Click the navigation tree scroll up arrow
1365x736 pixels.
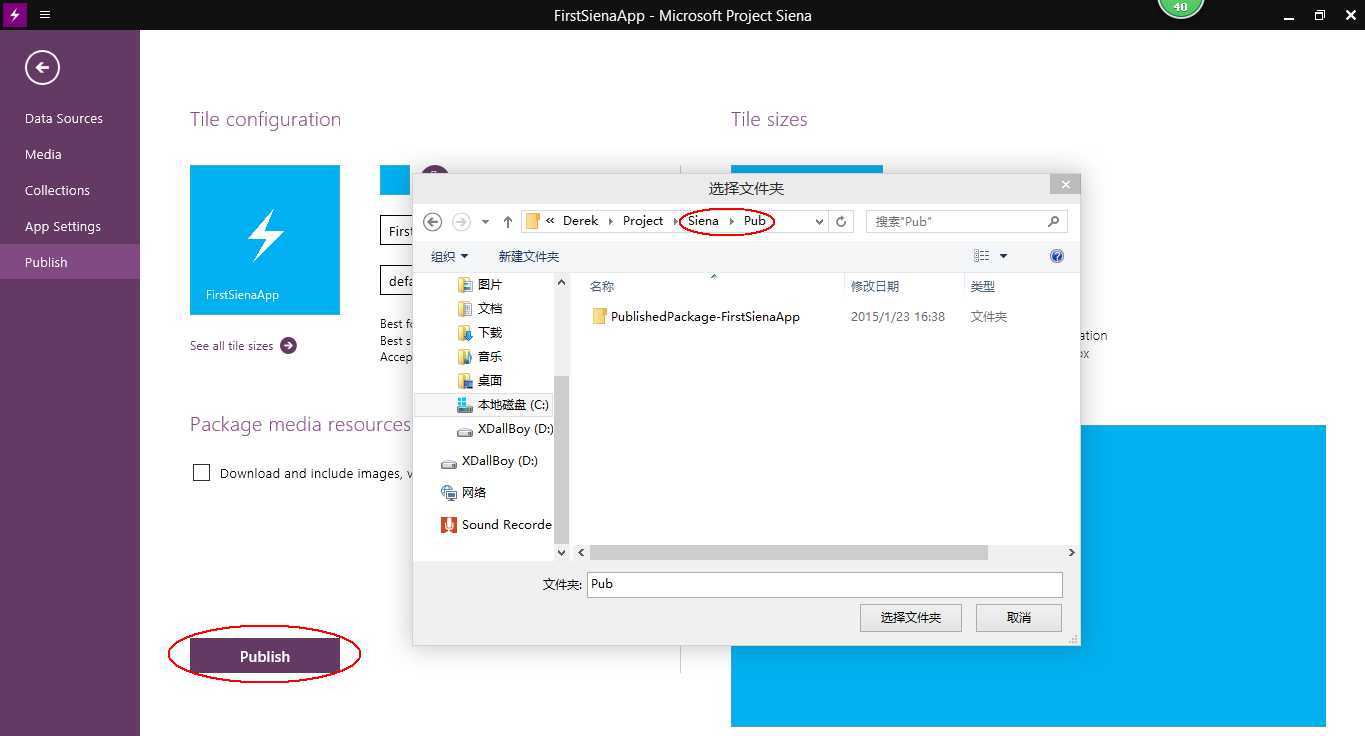click(x=561, y=284)
